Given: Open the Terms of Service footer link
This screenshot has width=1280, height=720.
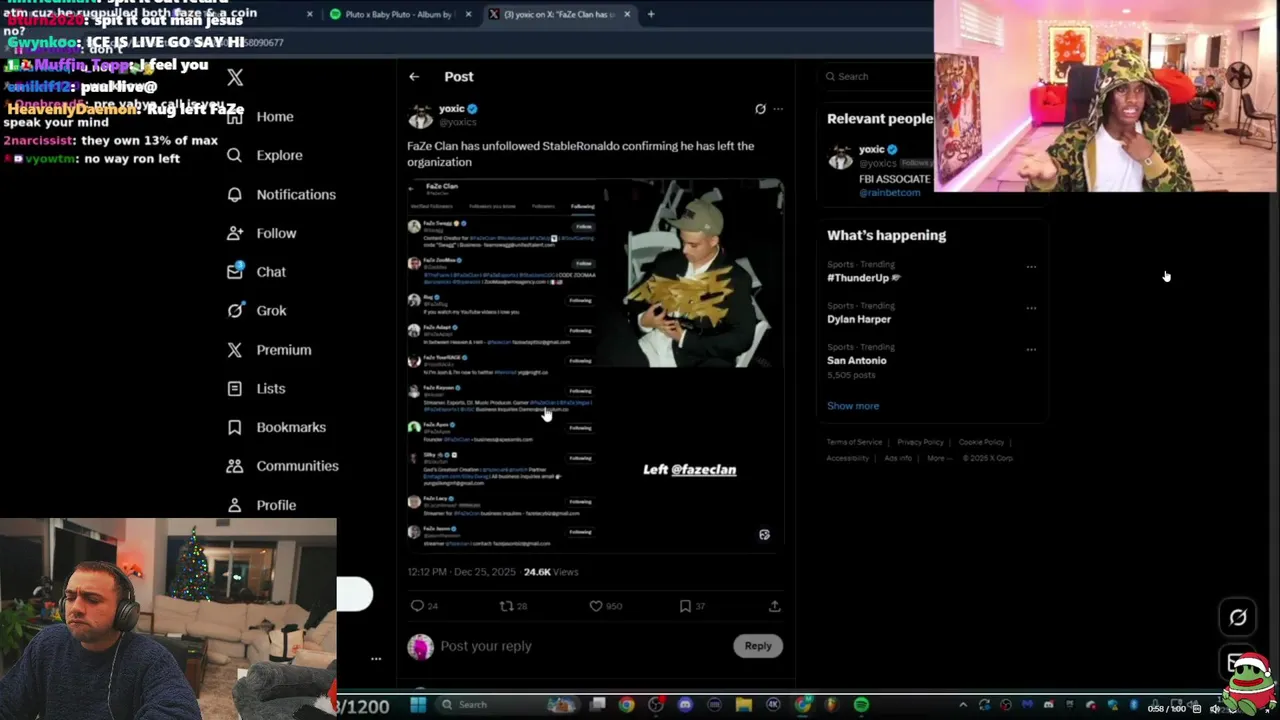Looking at the screenshot, I should pos(854,442).
